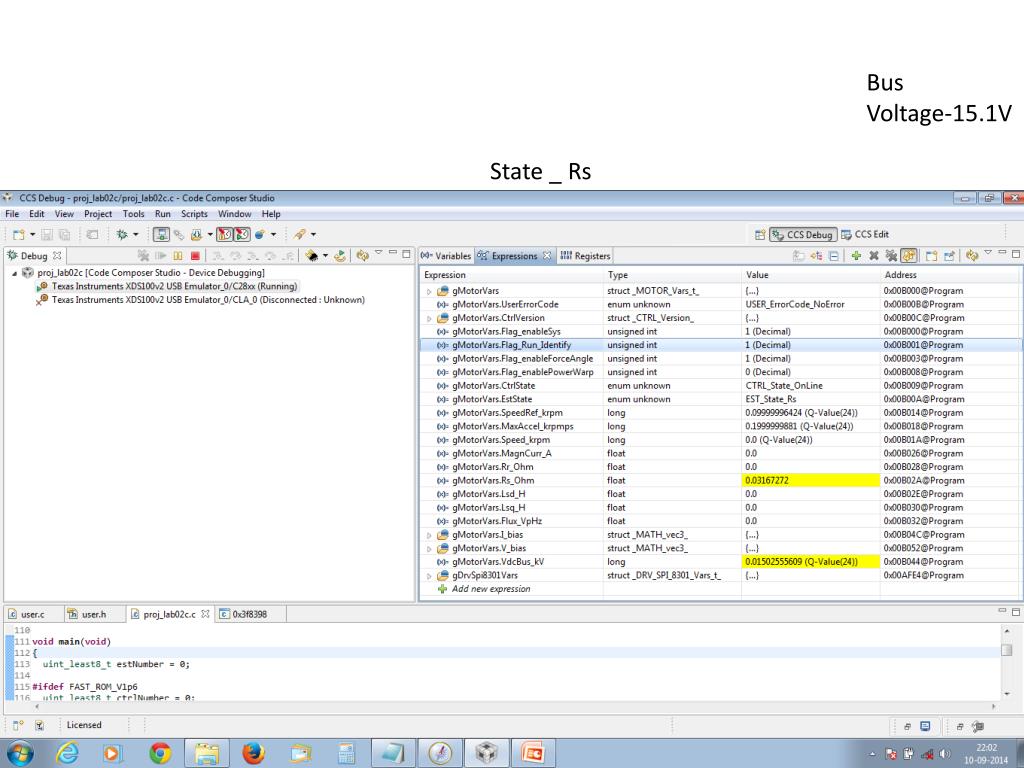Click Remove Selected Expression X icon
The height and width of the screenshot is (768, 1024).
click(x=874, y=256)
